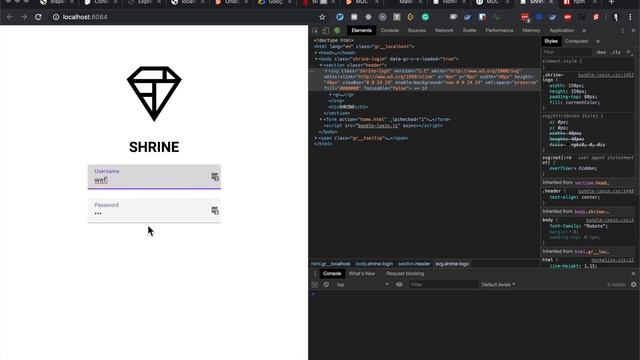Click the console Filter input

click(x=444, y=284)
